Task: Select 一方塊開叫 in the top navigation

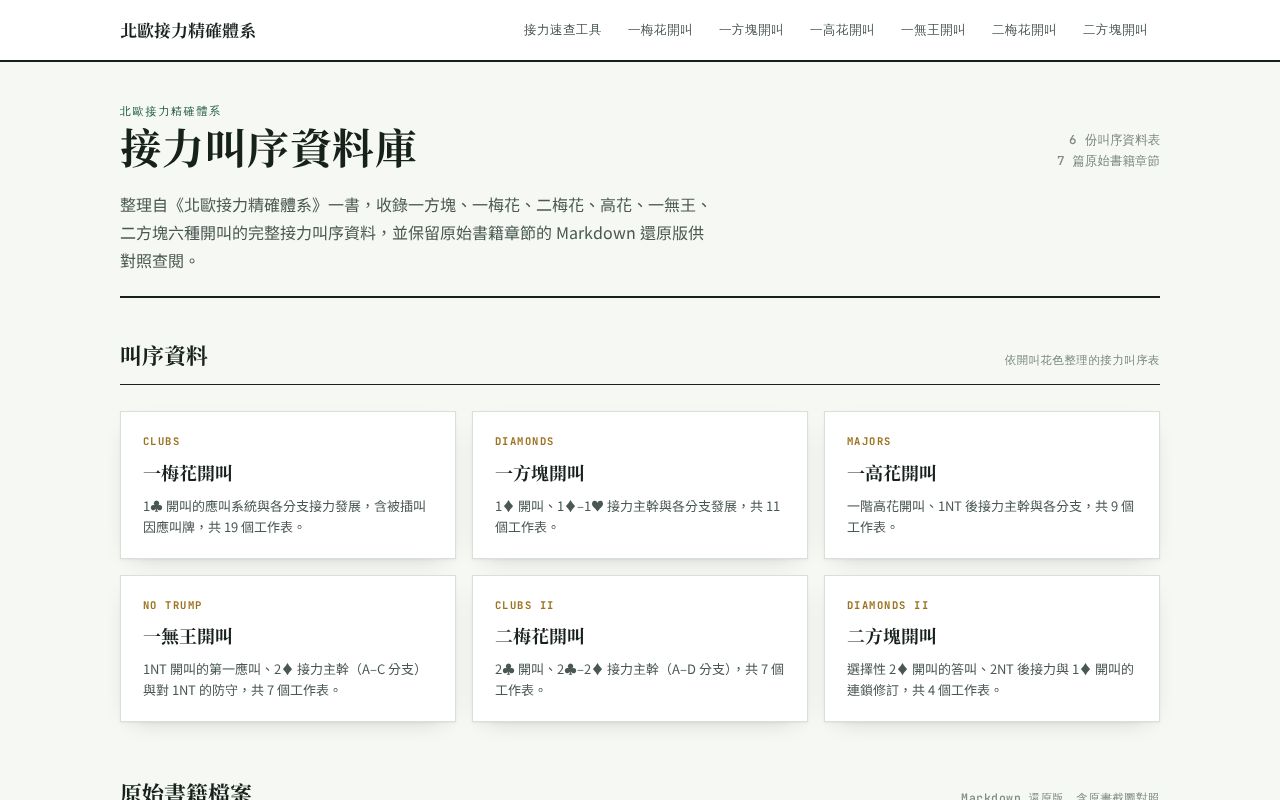Action: click(x=751, y=30)
